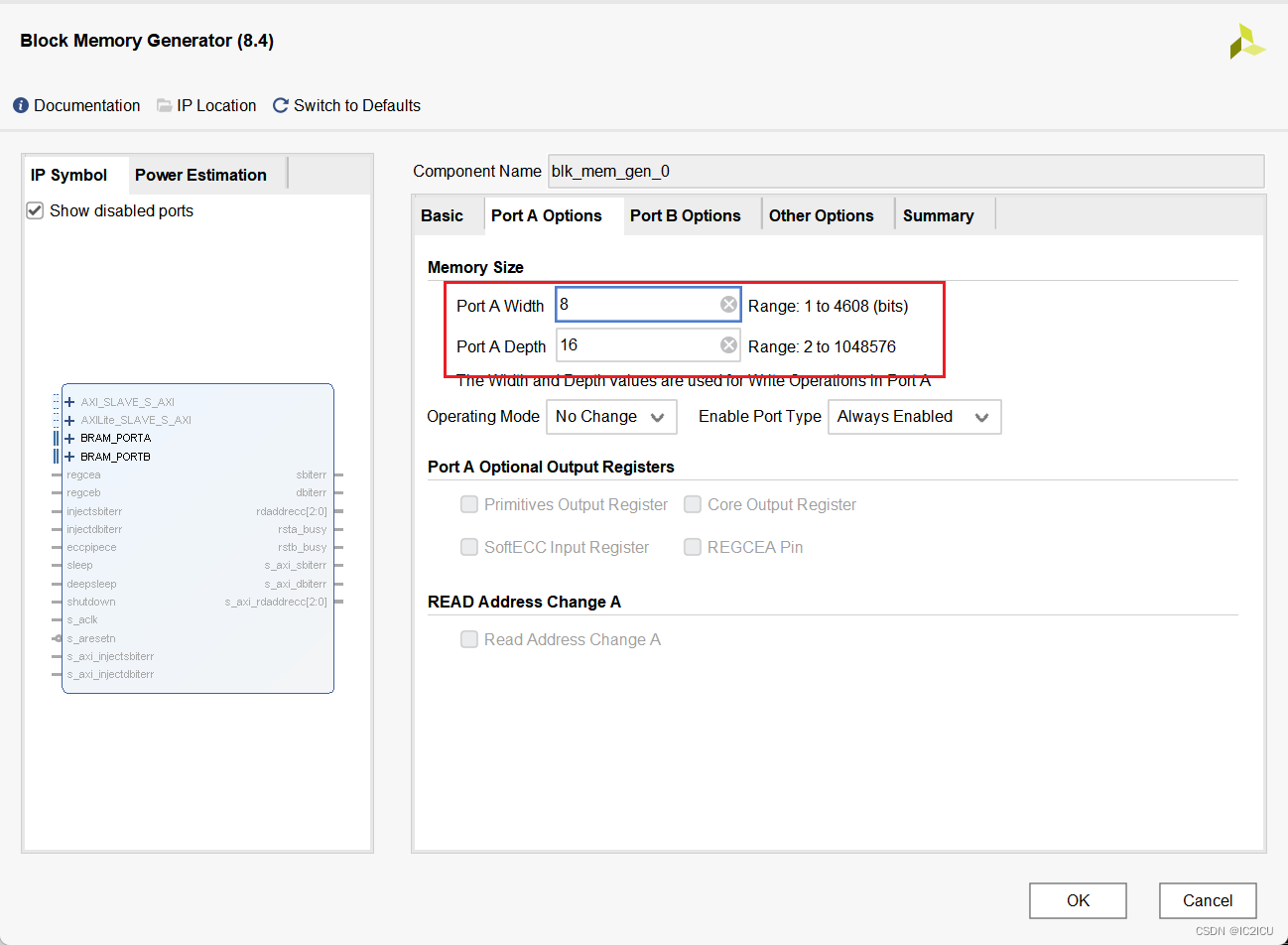This screenshot has width=1288, height=945.
Task: Click the OK button
Action: [1078, 900]
